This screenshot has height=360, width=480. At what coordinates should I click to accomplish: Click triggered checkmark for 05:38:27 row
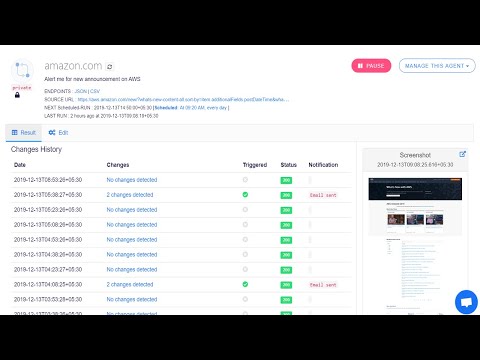click(x=245, y=195)
